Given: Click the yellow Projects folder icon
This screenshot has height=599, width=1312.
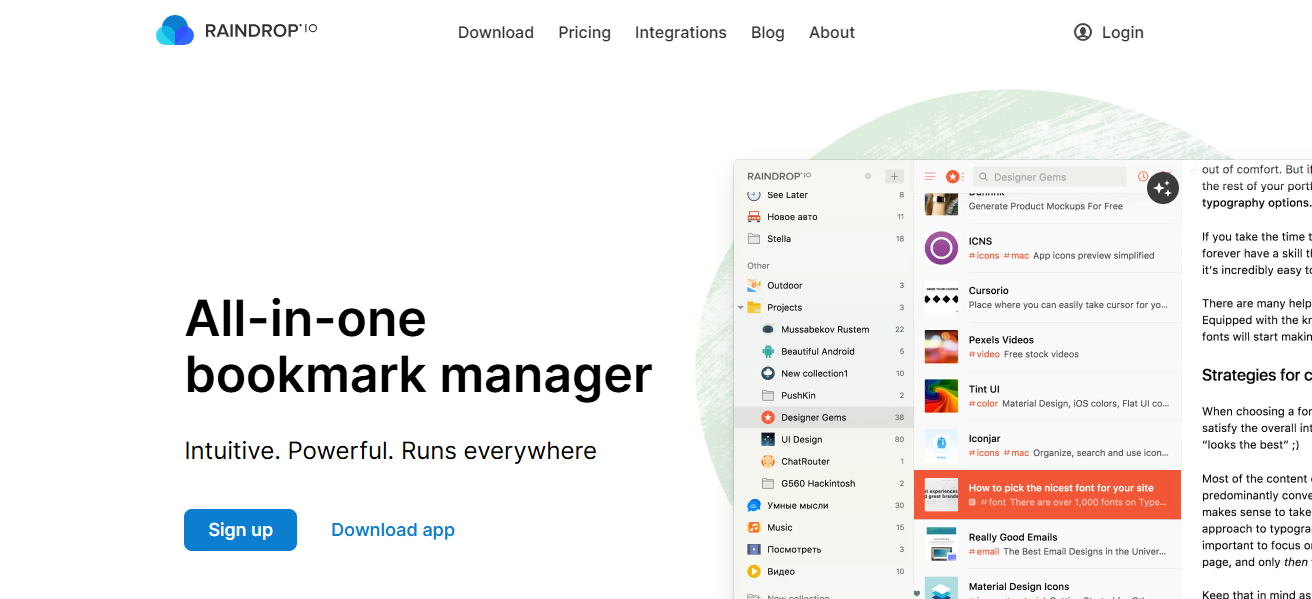Looking at the screenshot, I should point(754,307).
